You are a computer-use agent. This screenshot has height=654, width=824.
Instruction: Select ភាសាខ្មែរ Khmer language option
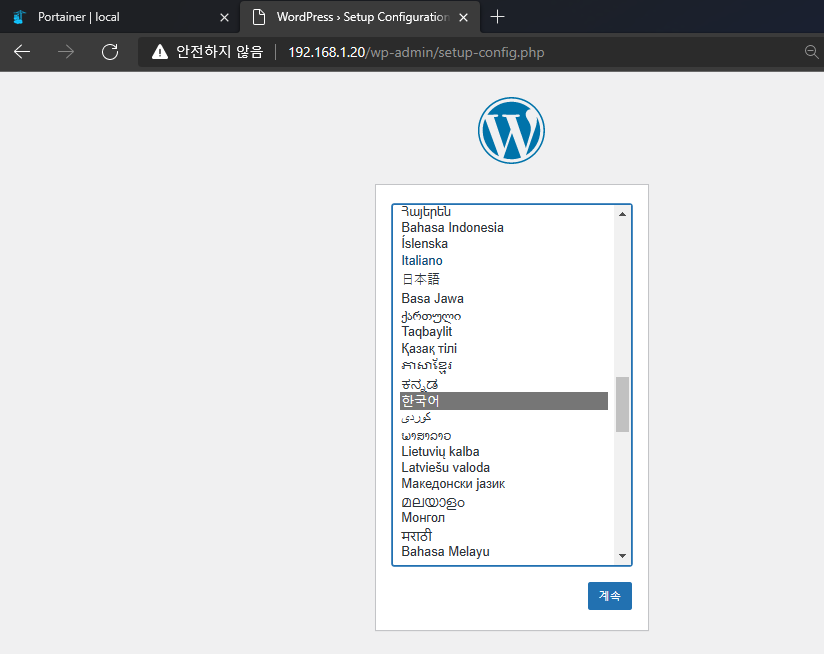tap(504, 366)
